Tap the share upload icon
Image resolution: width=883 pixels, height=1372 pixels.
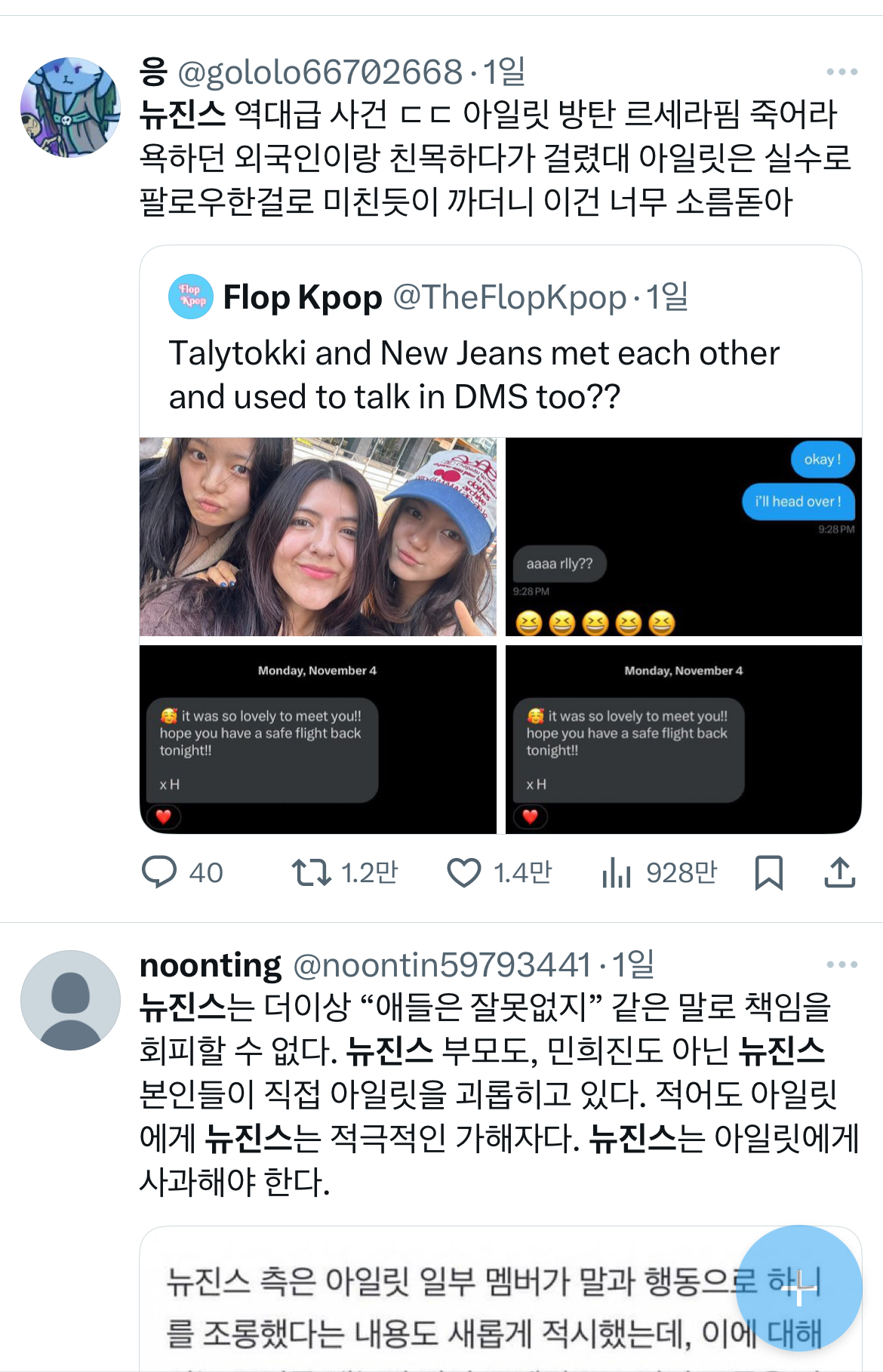click(x=839, y=872)
